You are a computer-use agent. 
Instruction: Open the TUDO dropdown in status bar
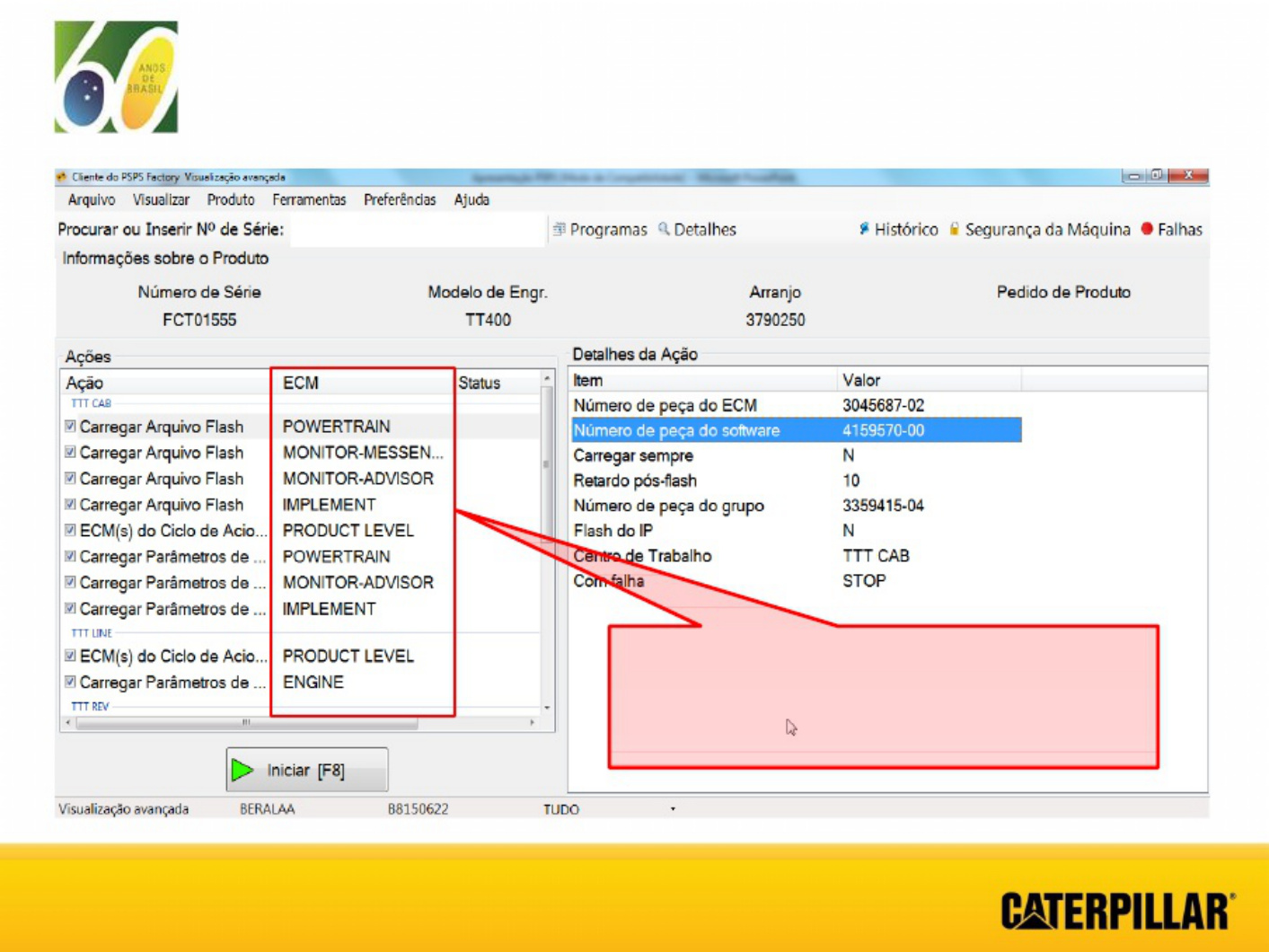click(673, 809)
